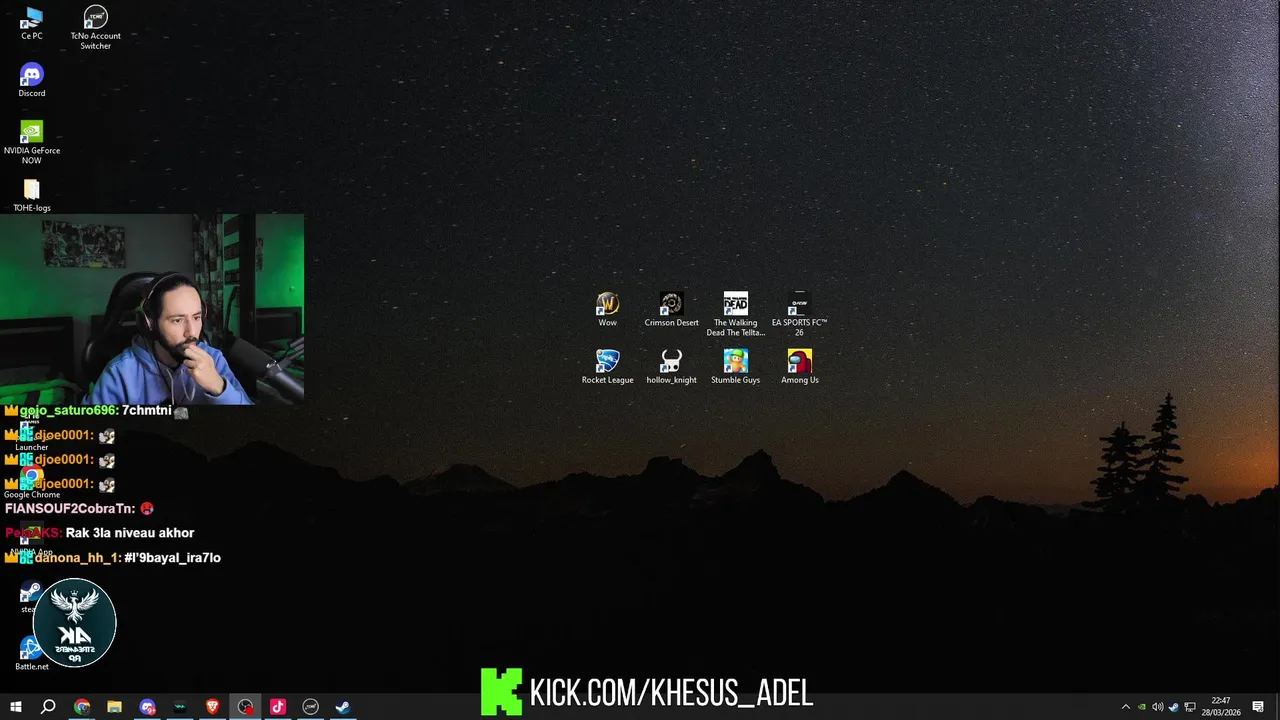
Task: Select the Battle.net desktop shortcut
Action: pyautogui.click(x=31, y=653)
